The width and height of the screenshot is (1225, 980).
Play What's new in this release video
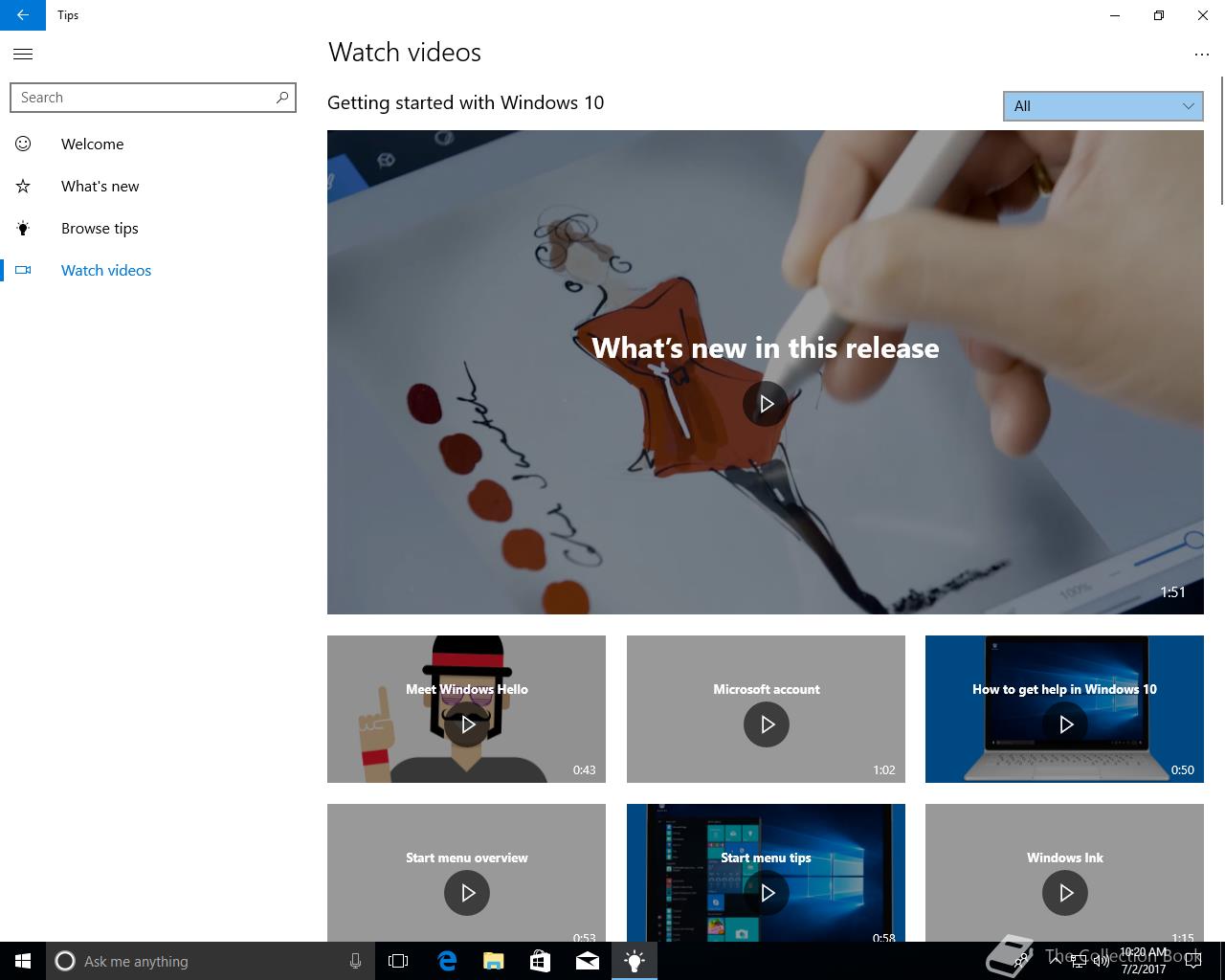766,403
